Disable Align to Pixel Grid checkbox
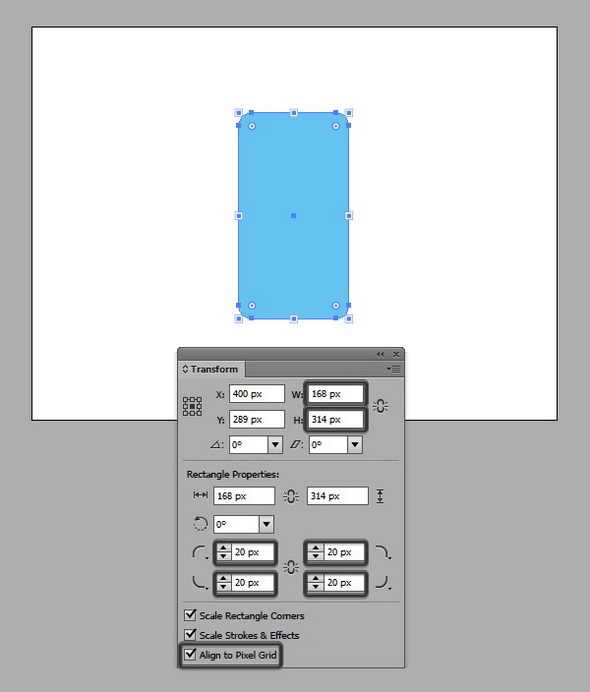Screen dimensions: 590x692 190,654
